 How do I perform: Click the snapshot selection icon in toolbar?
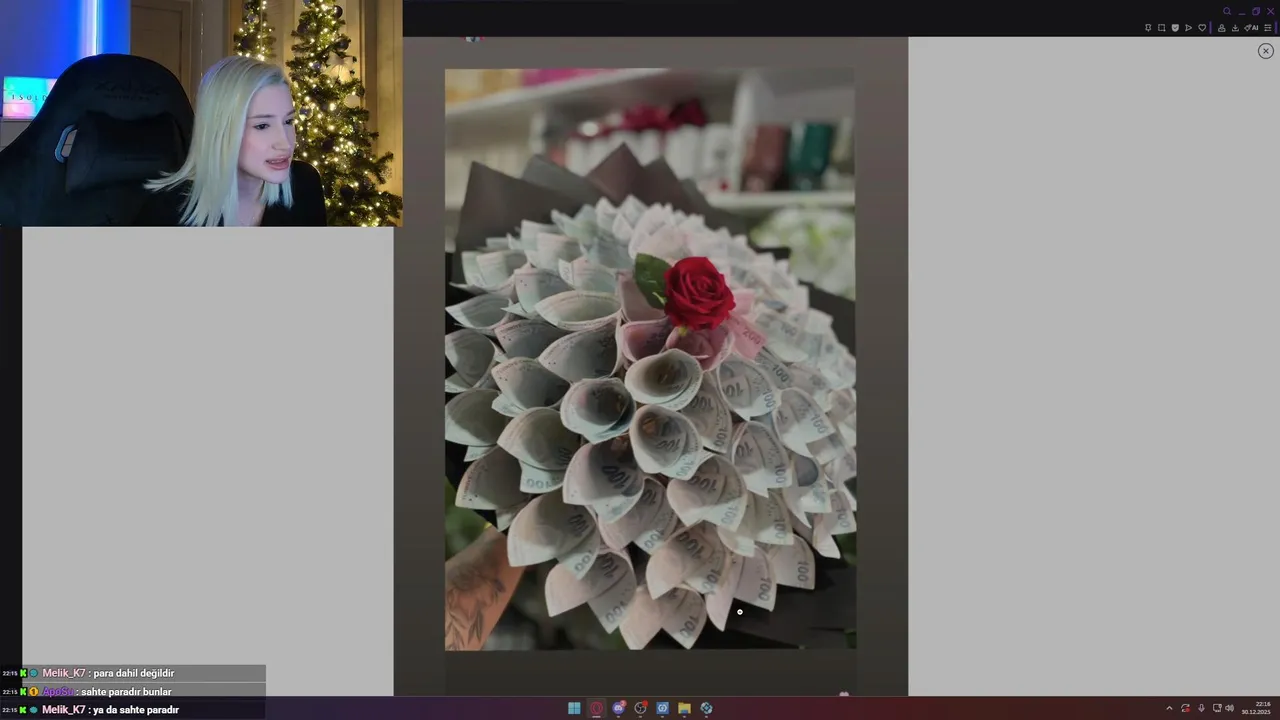tap(1161, 28)
